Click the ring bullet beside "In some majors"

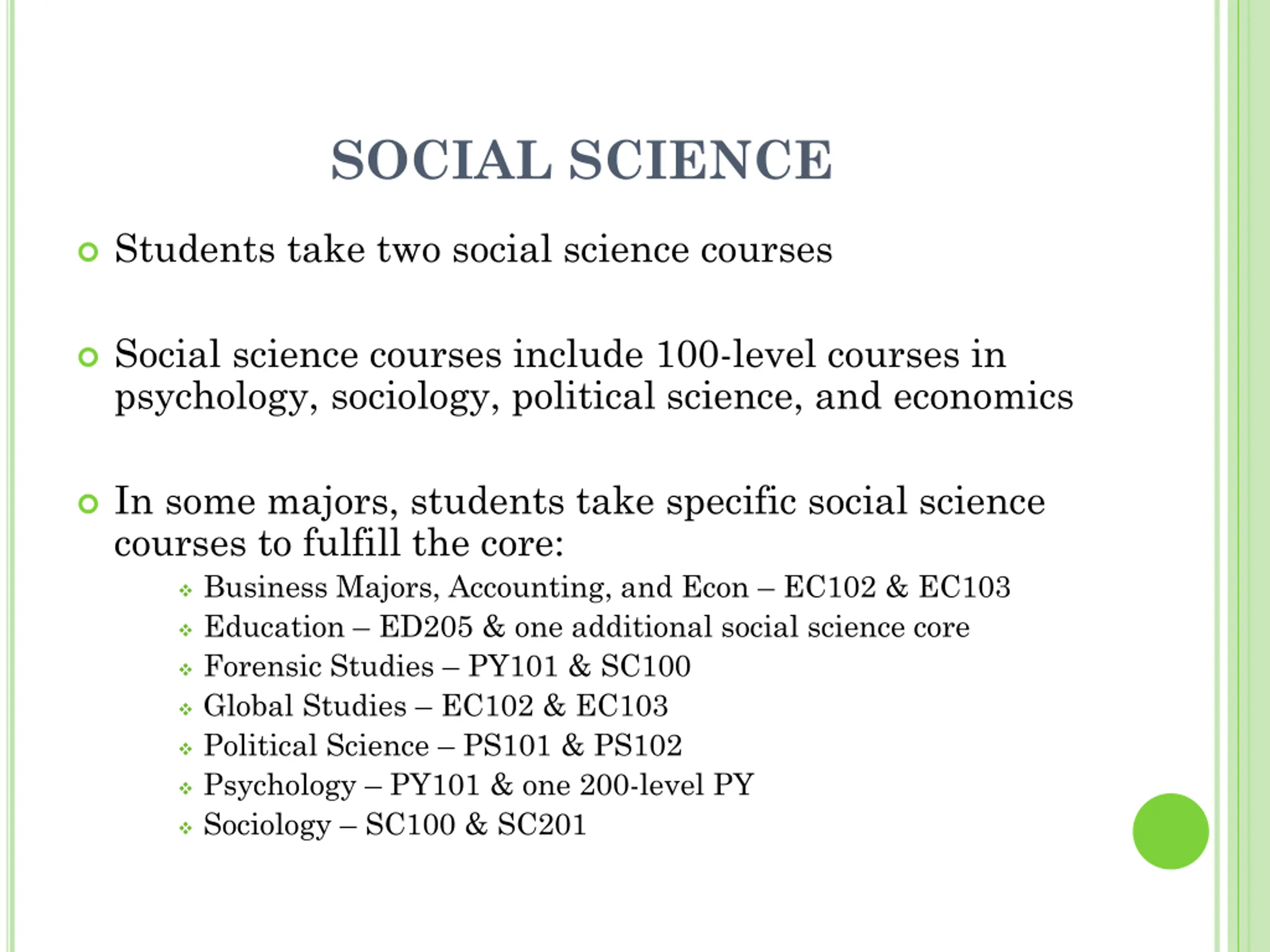[88, 504]
